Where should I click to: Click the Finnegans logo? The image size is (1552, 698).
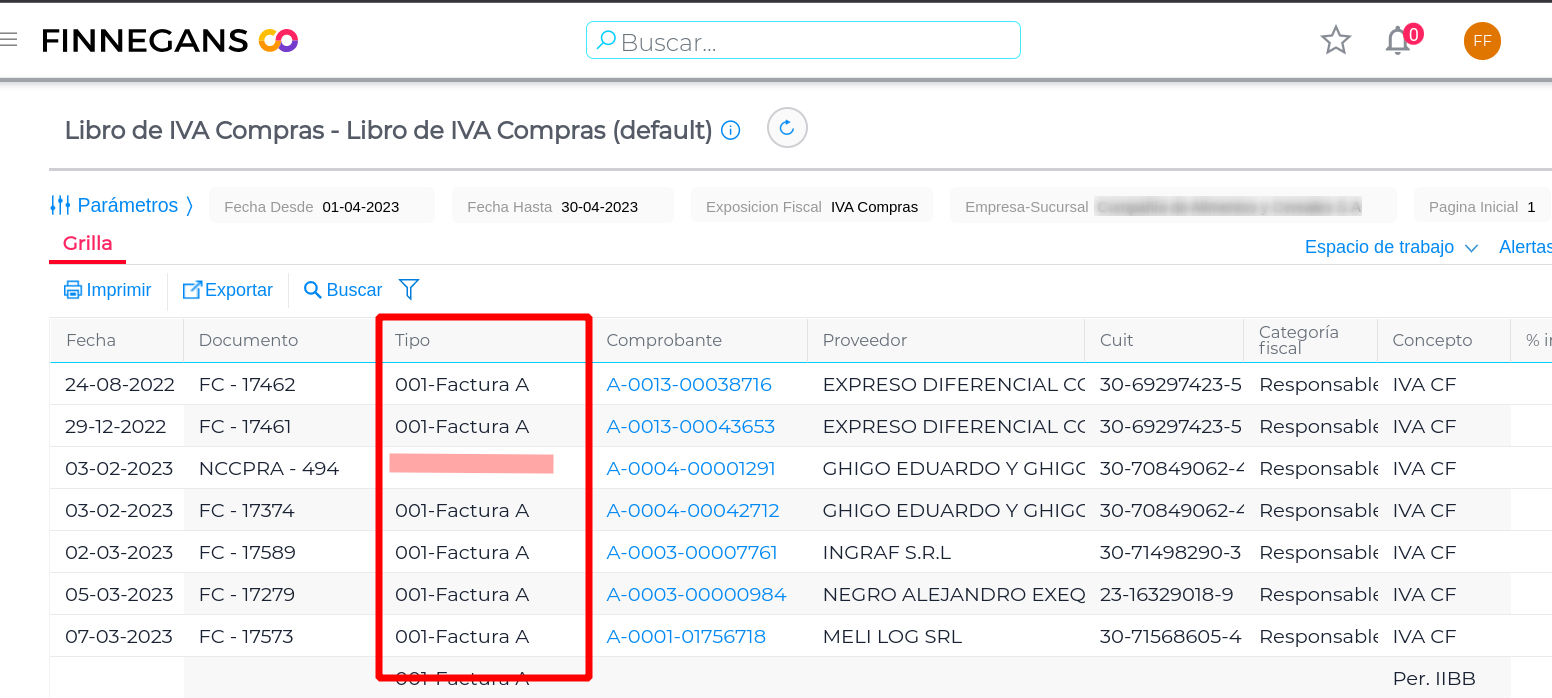(x=170, y=41)
